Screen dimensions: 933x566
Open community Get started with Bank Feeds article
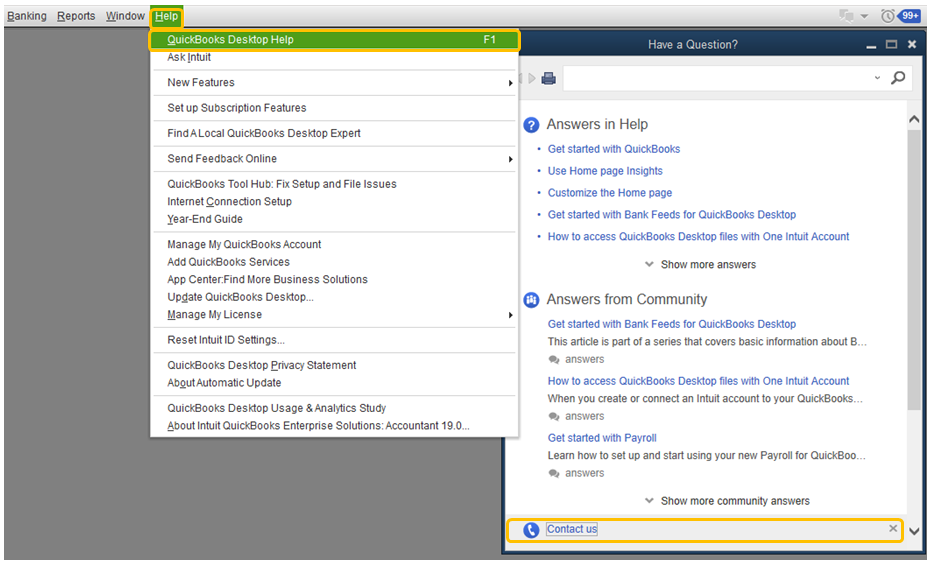click(x=671, y=324)
